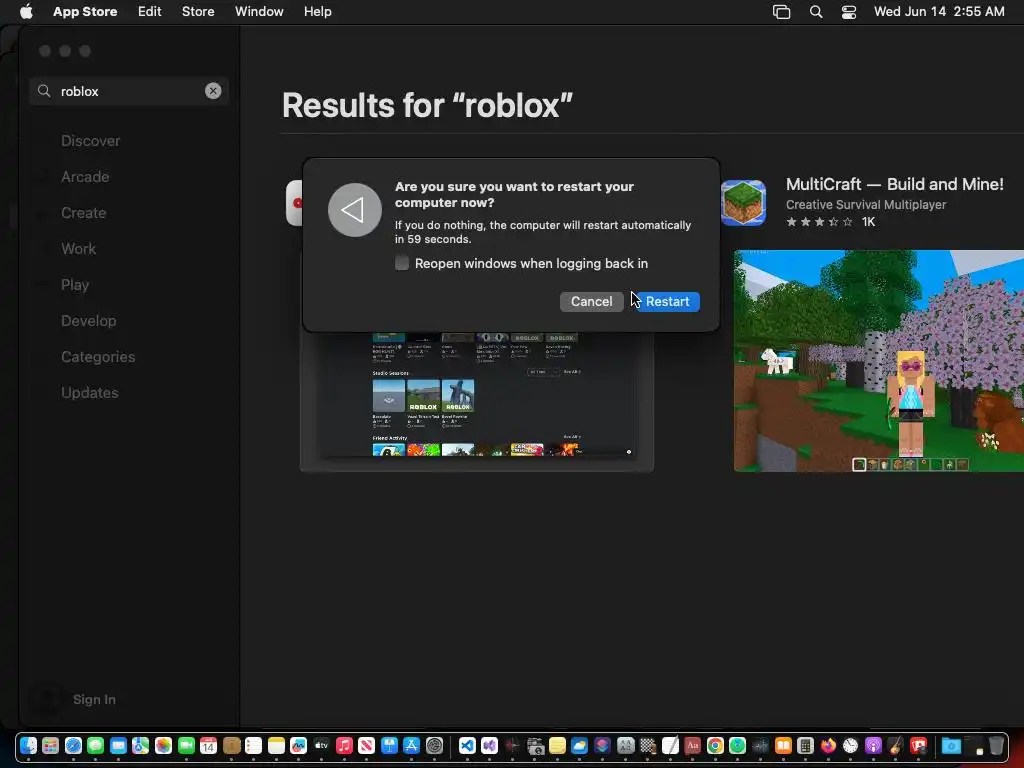Open Visual Studio Code from the Dock

467,745
